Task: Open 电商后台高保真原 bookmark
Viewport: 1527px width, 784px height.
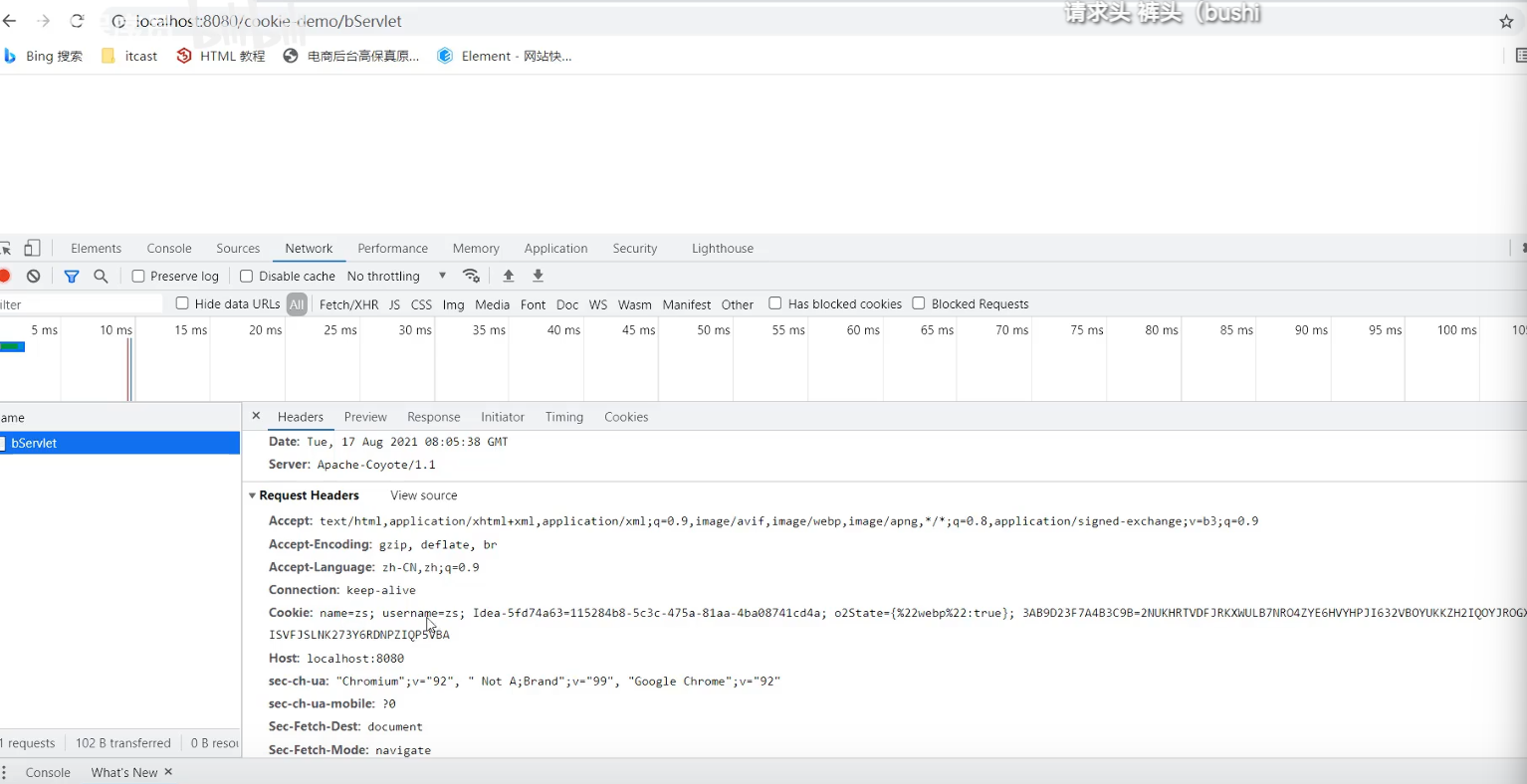Action: point(351,56)
